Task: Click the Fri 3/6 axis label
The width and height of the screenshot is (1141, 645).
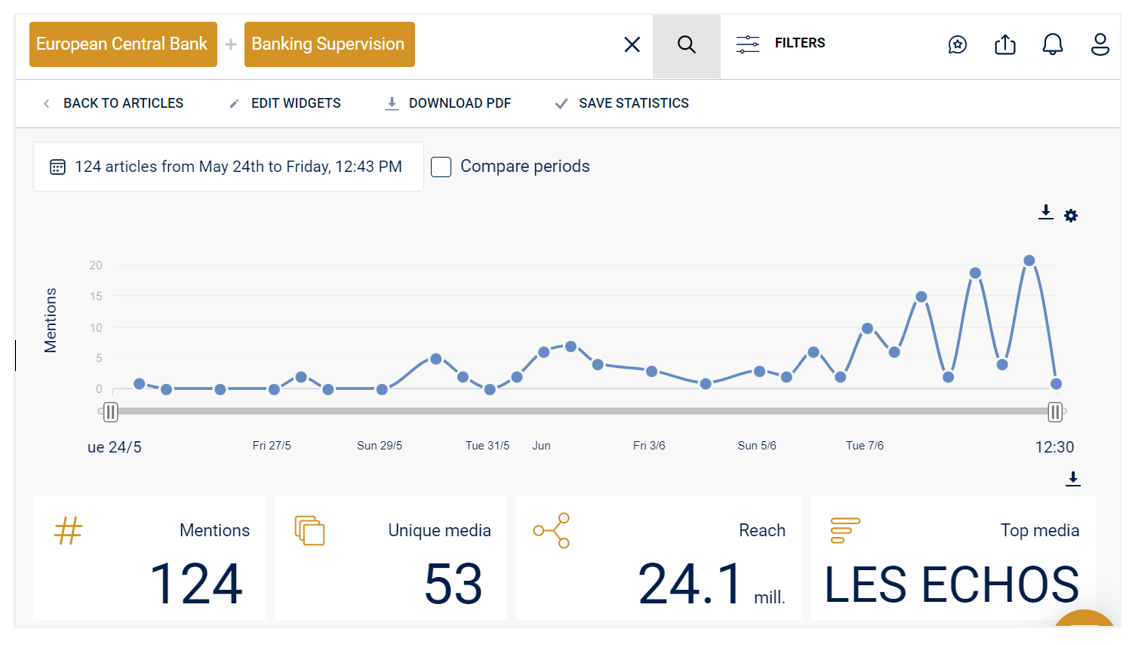Action: point(649,446)
